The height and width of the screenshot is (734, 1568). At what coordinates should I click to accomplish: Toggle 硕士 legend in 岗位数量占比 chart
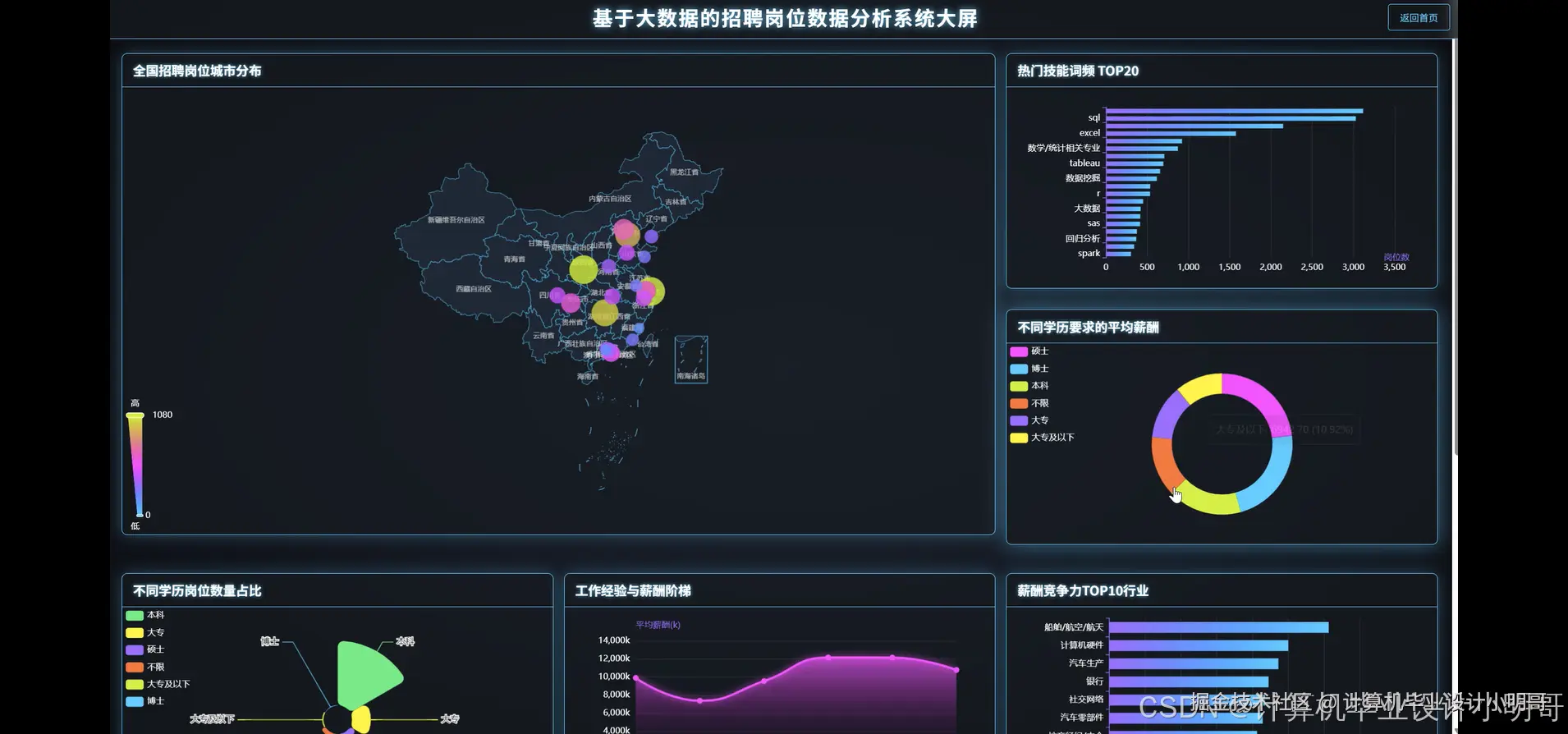[145, 649]
